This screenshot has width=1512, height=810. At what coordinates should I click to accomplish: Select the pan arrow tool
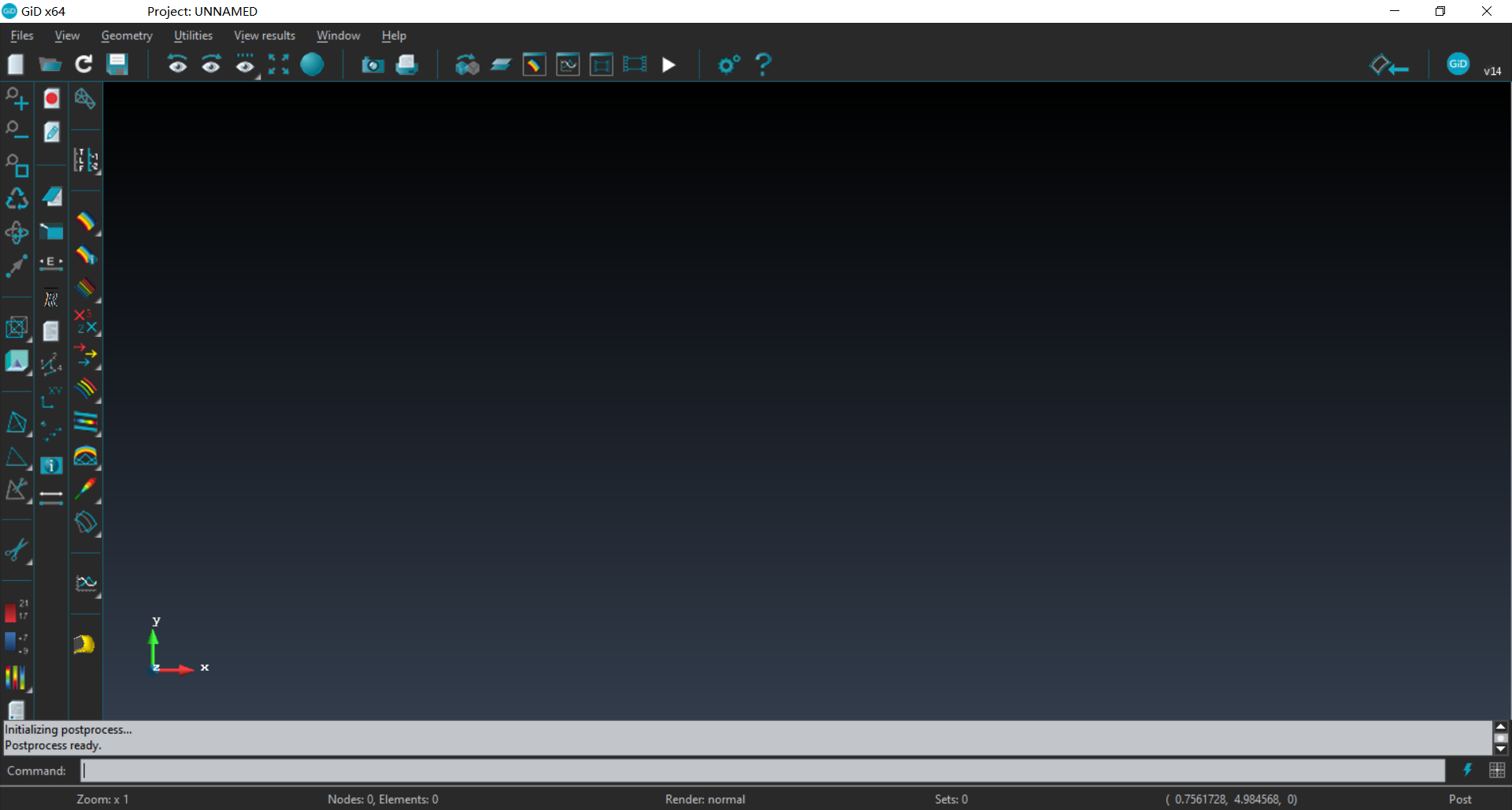click(17, 266)
